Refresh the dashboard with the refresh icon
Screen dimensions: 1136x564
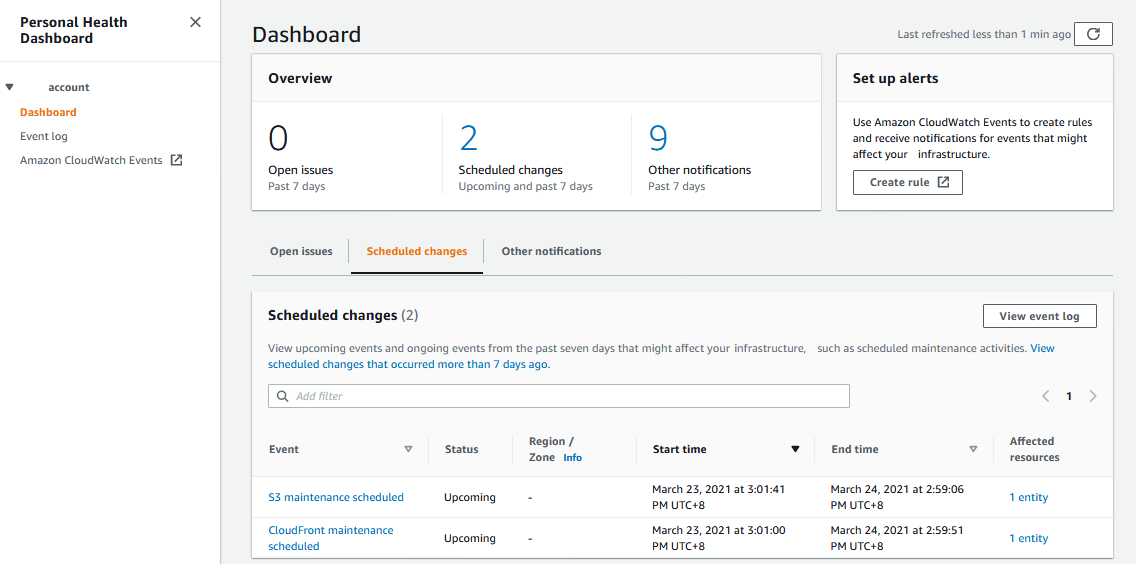(1093, 34)
